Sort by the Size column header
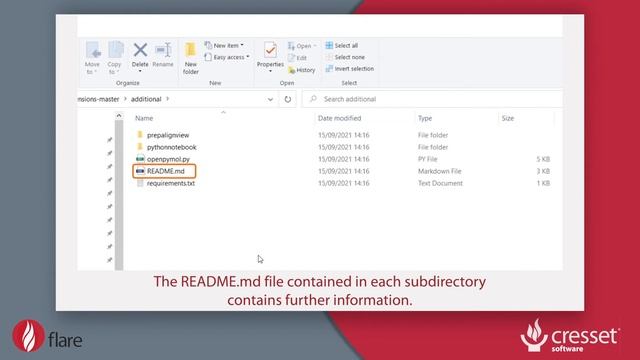Viewport: 640px width, 360px height. click(508, 118)
